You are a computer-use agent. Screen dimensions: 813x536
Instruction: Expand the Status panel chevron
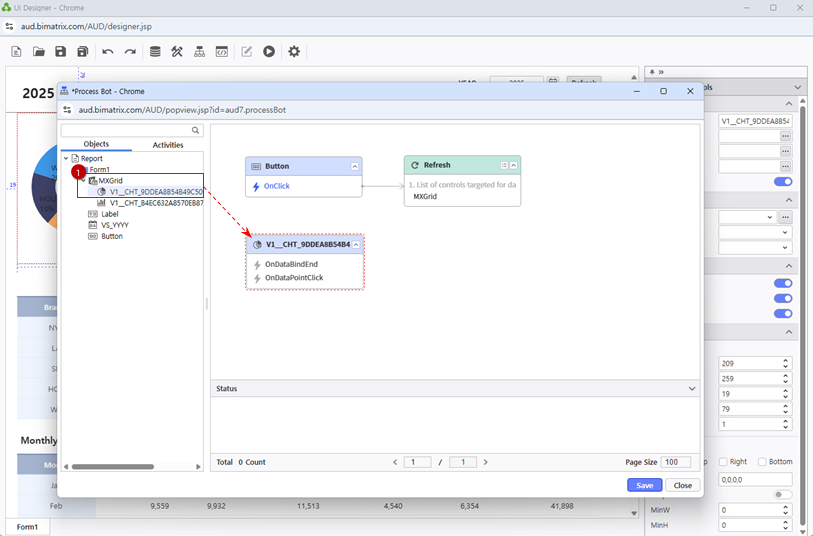point(692,388)
